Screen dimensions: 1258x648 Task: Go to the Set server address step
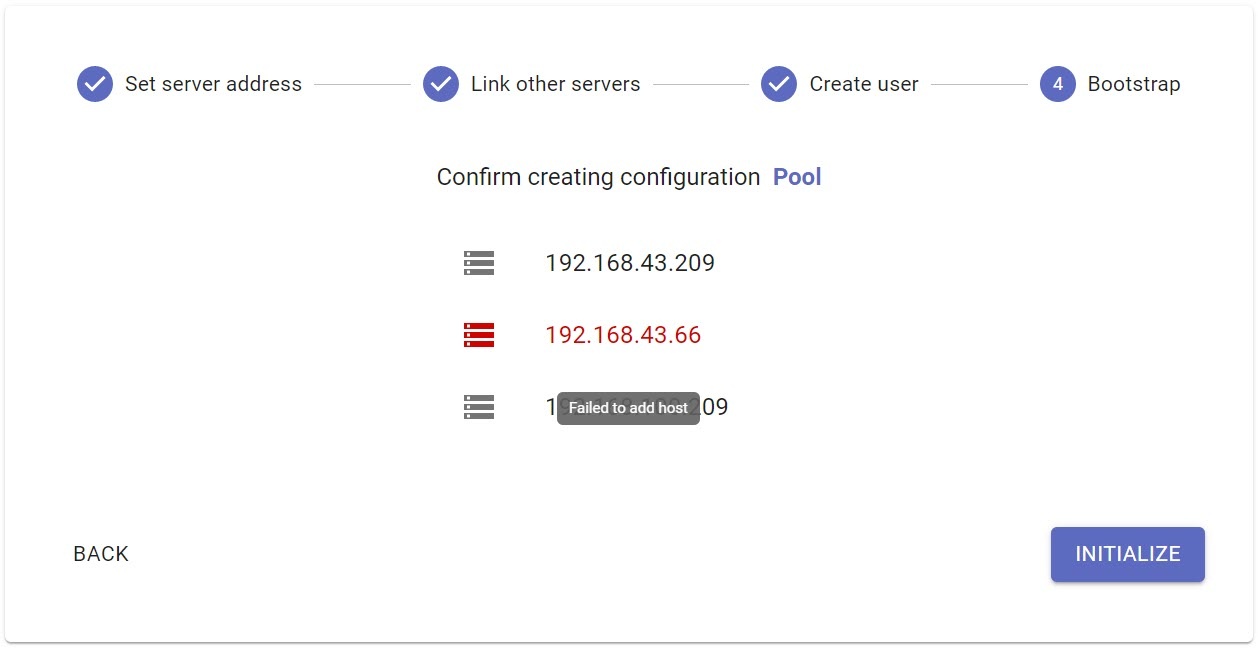click(x=213, y=84)
